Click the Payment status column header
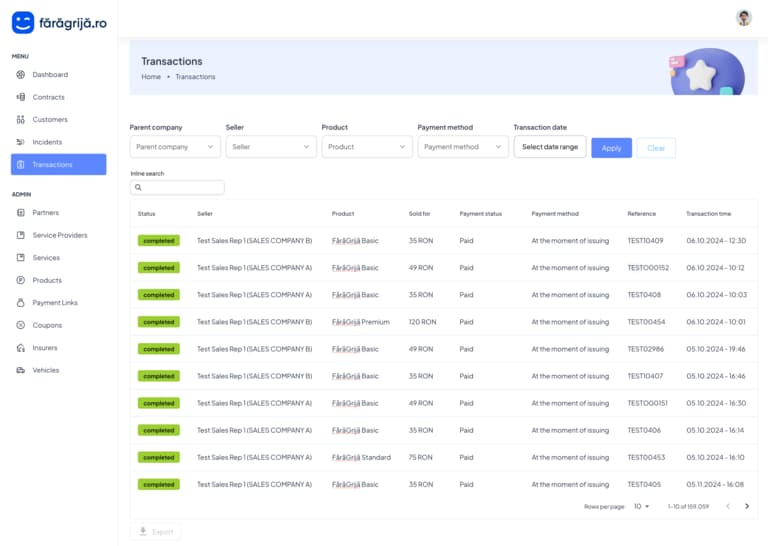The image size is (768, 546). point(480,214)
